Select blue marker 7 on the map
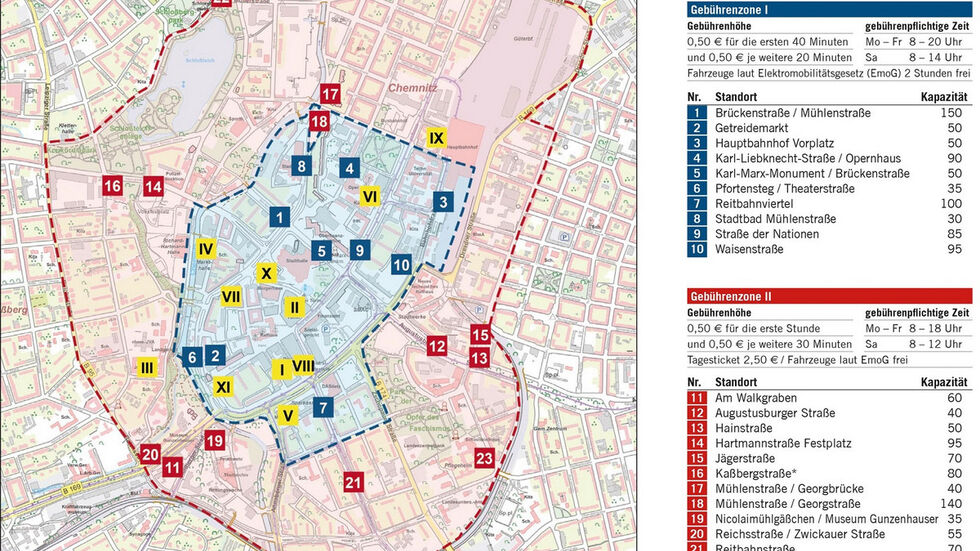The image size is (980, 551). [x=322, y=407]
